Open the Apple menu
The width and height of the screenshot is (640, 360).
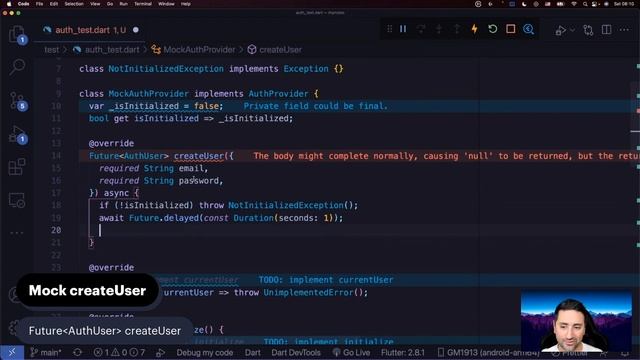point(9,4)
